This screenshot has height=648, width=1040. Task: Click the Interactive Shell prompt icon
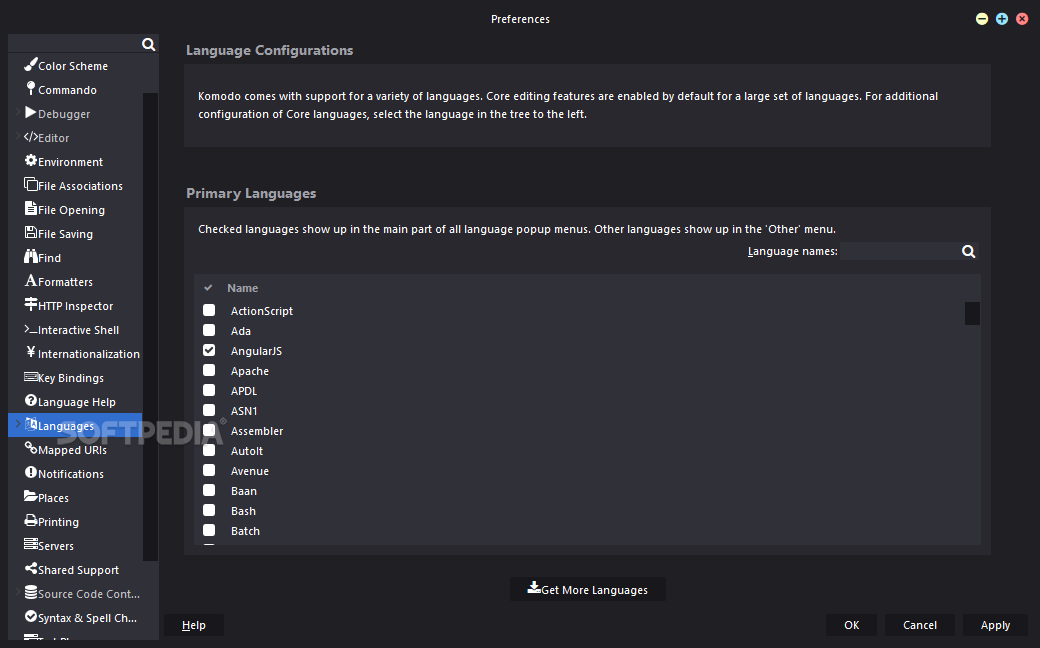tap(31, 328)
